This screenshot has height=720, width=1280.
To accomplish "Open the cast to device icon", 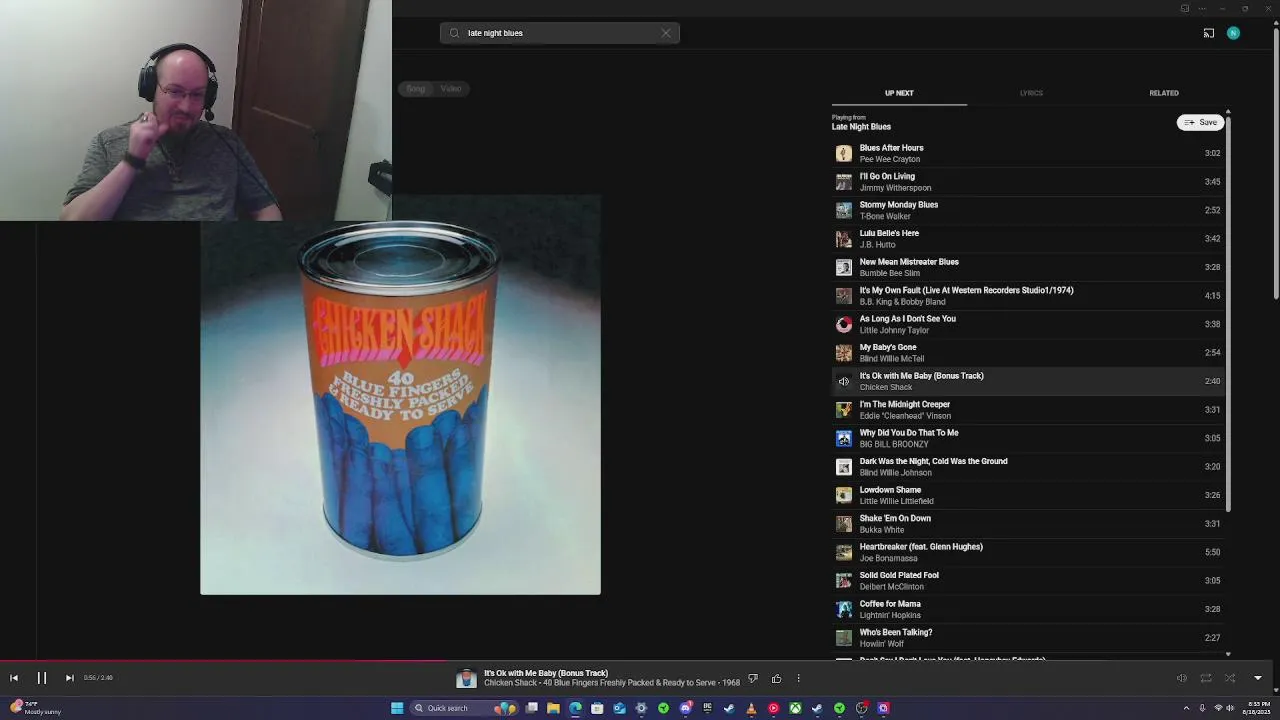I will click(x=1209, y=33).
